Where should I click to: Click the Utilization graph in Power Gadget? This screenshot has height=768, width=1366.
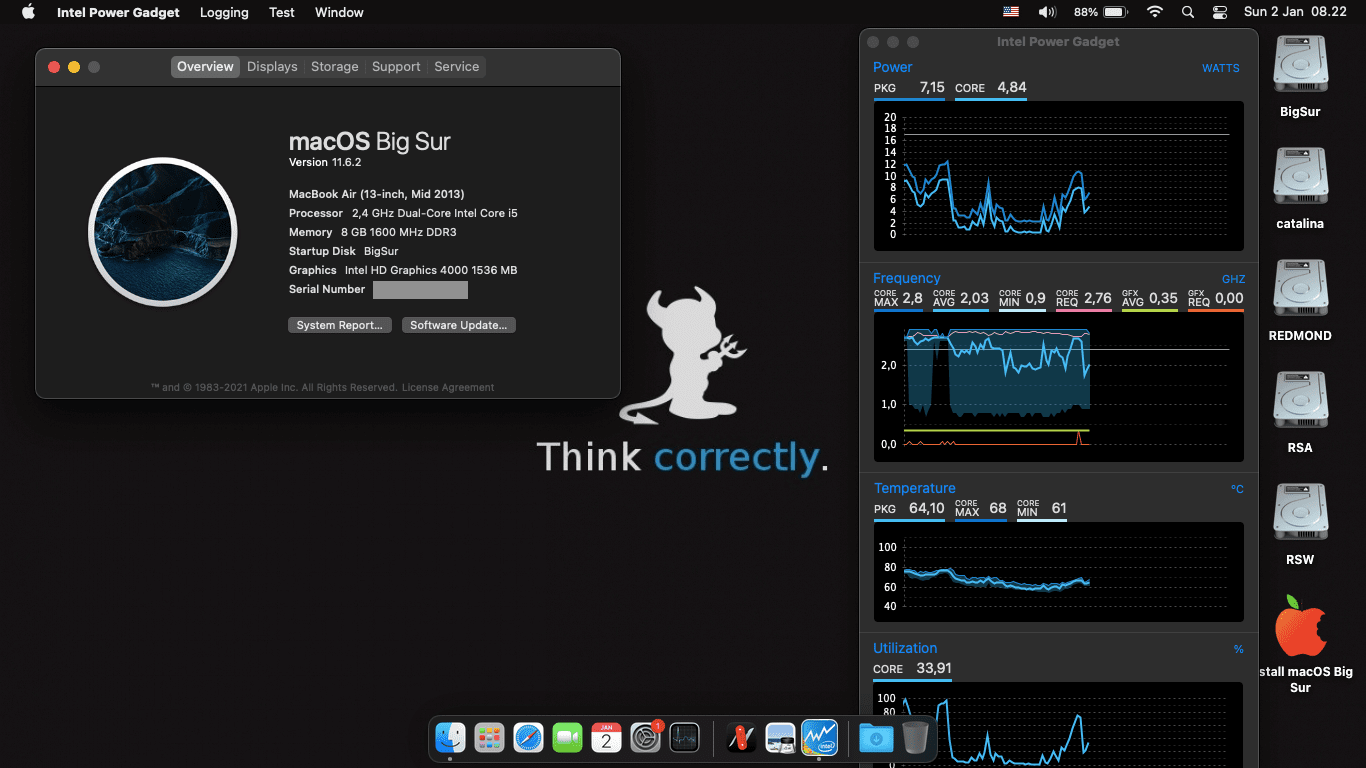coord(1058,725)
